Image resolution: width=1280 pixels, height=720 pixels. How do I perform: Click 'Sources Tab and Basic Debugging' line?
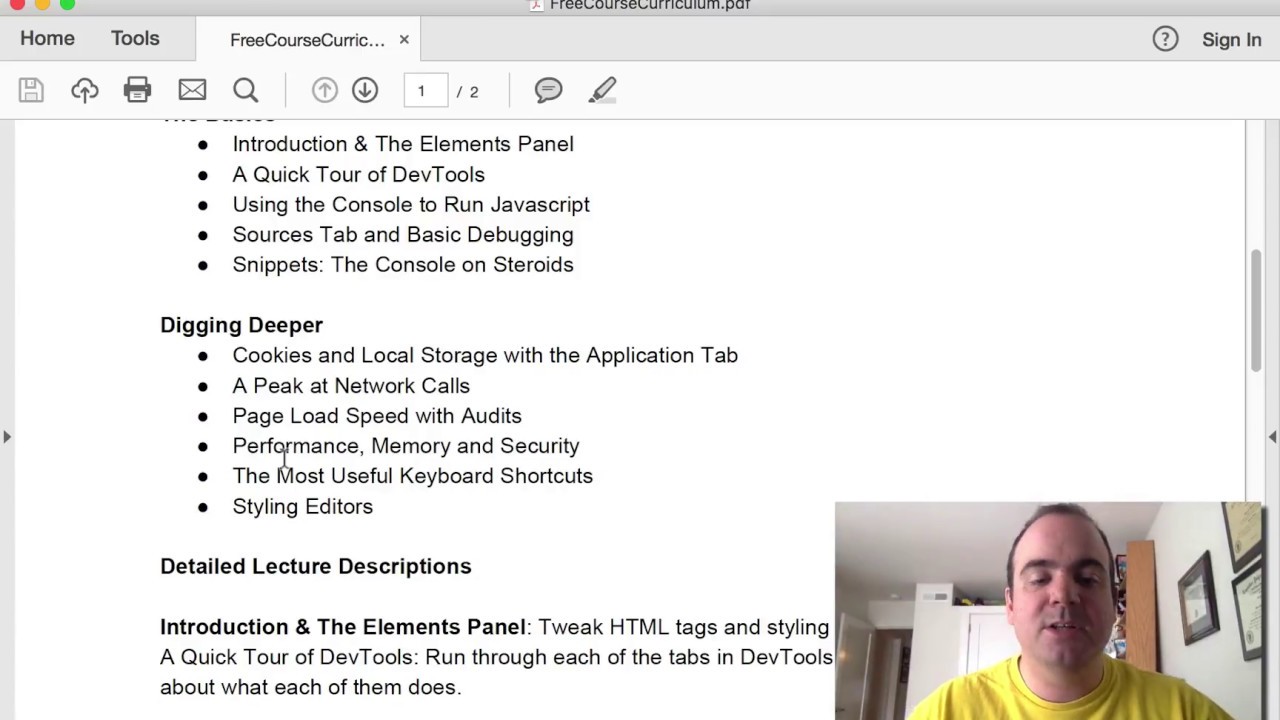coord(403,234)
